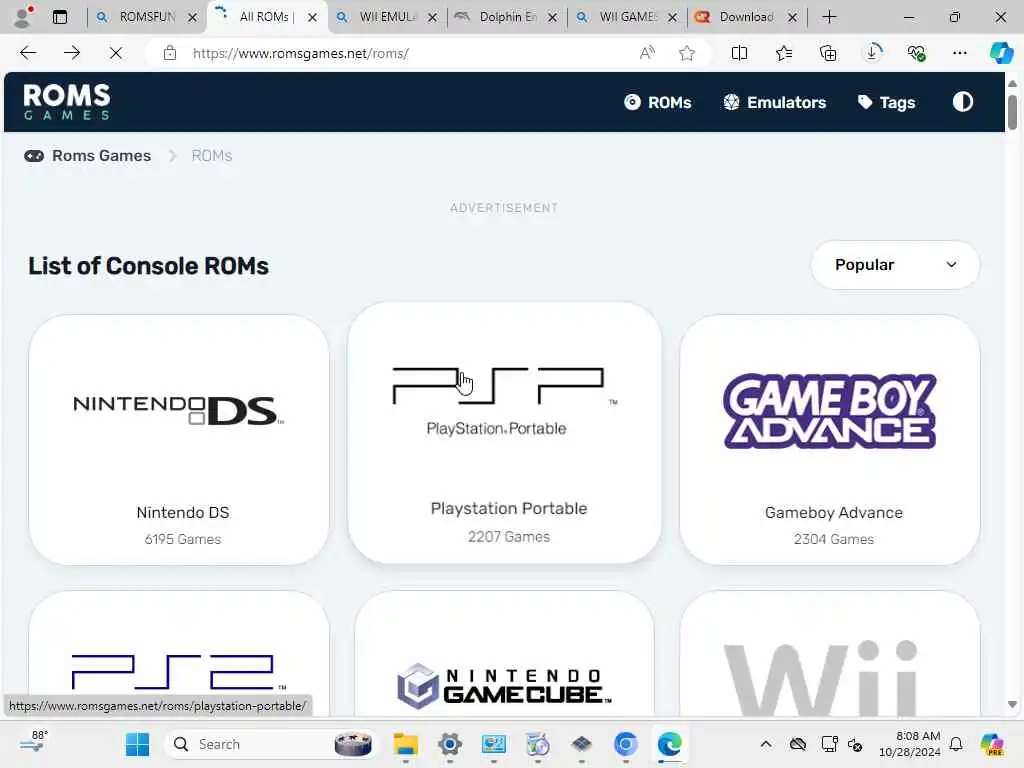Click the ROMs breadcrumb text
The image size is (1024, 768).
point(212,155)
